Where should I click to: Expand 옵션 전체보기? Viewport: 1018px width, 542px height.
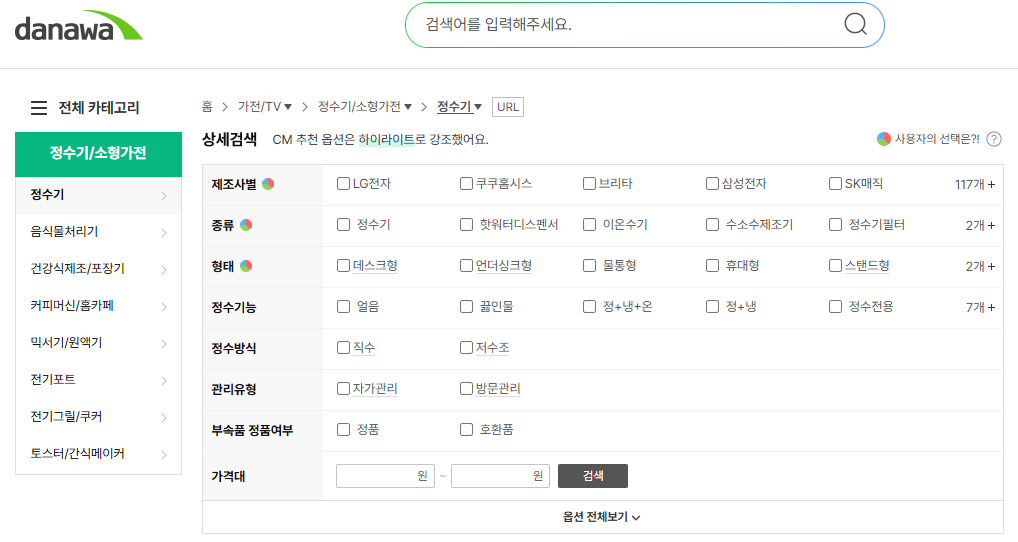point(601,517)
